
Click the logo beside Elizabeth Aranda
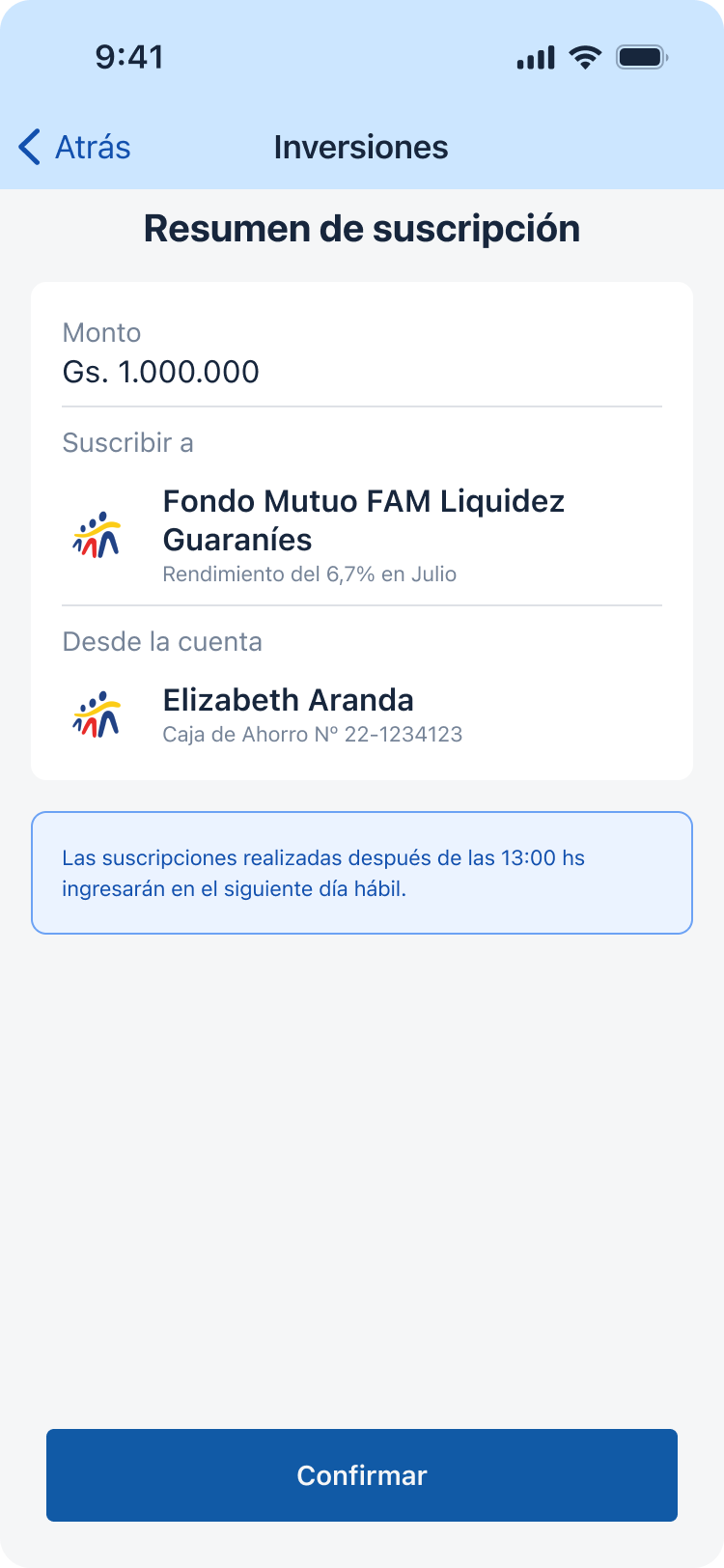click(97, 714)
